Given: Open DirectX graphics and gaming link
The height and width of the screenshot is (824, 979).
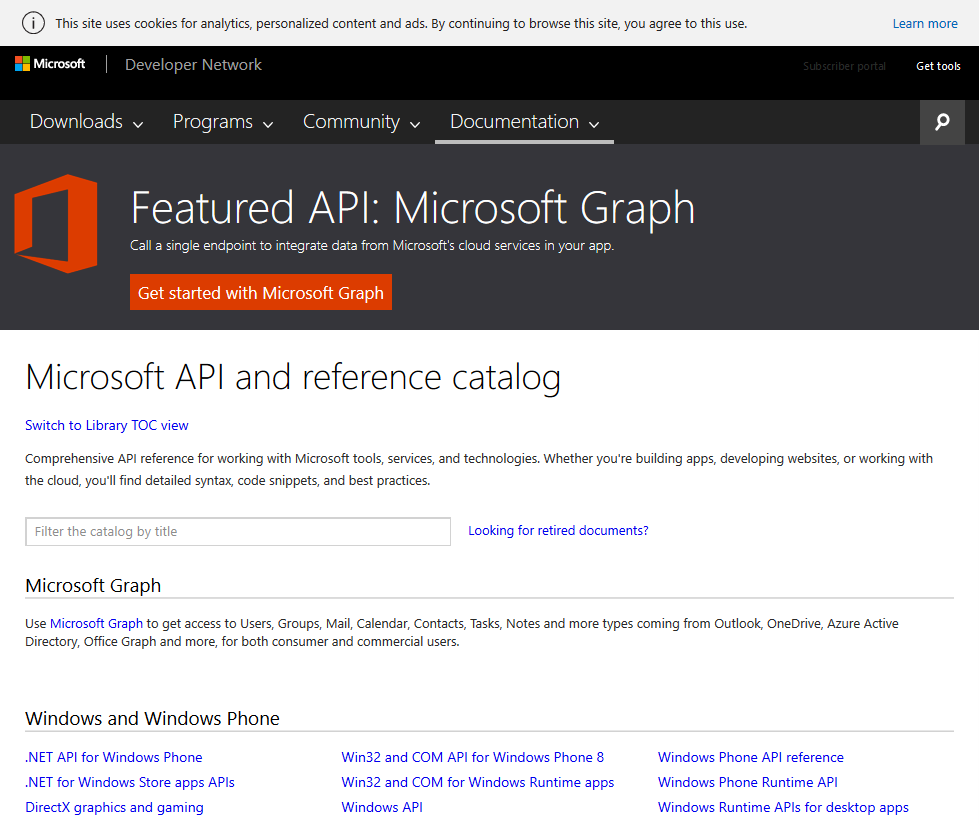Looking at the screenshot, I should (114, 807).
